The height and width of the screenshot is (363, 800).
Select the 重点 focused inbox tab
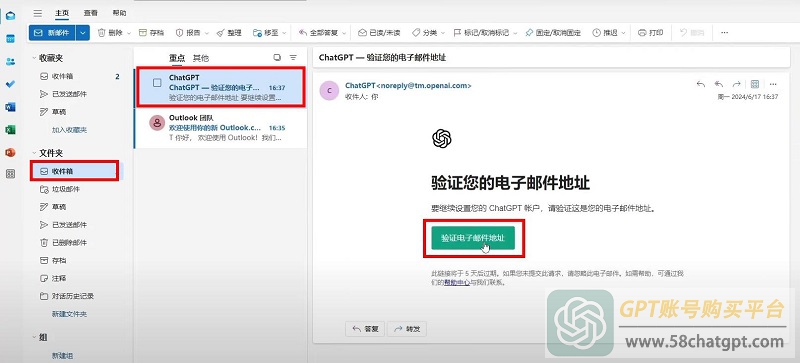click(177, 58)
